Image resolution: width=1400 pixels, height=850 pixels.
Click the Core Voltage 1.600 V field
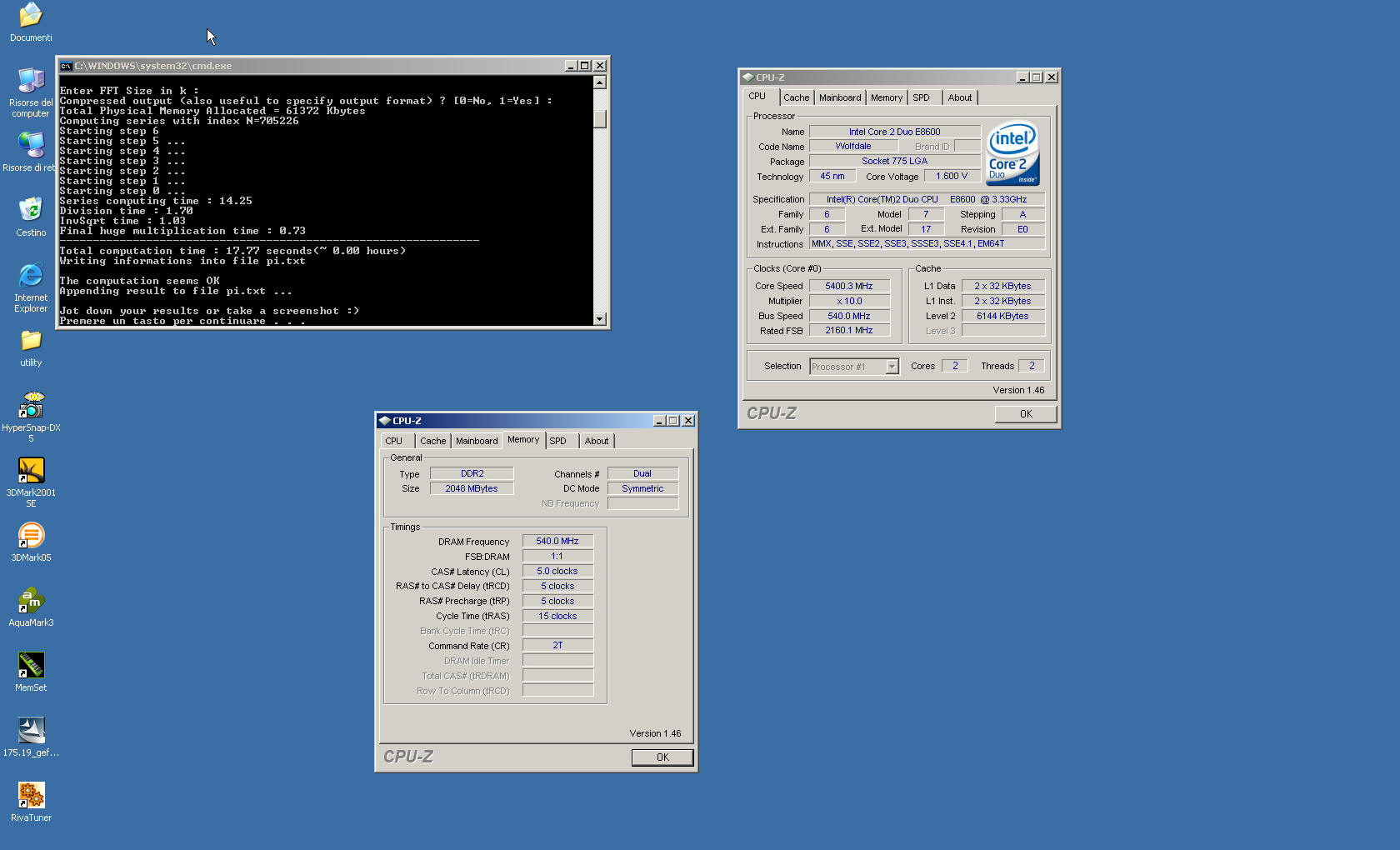(952, 177)
